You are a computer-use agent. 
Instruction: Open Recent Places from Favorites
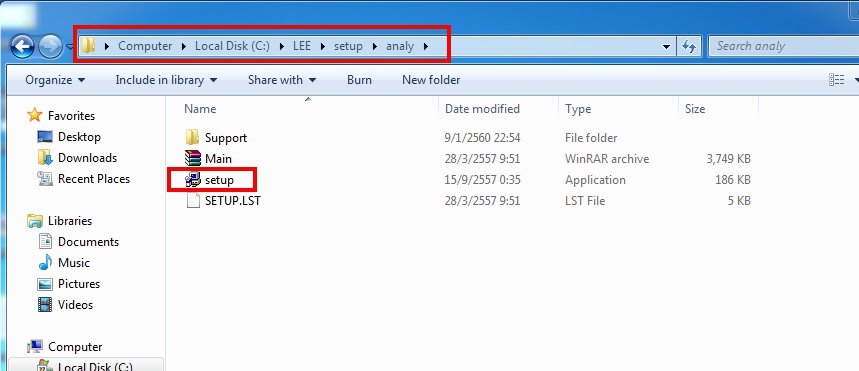pyautogui.click(x=94, y=179)
